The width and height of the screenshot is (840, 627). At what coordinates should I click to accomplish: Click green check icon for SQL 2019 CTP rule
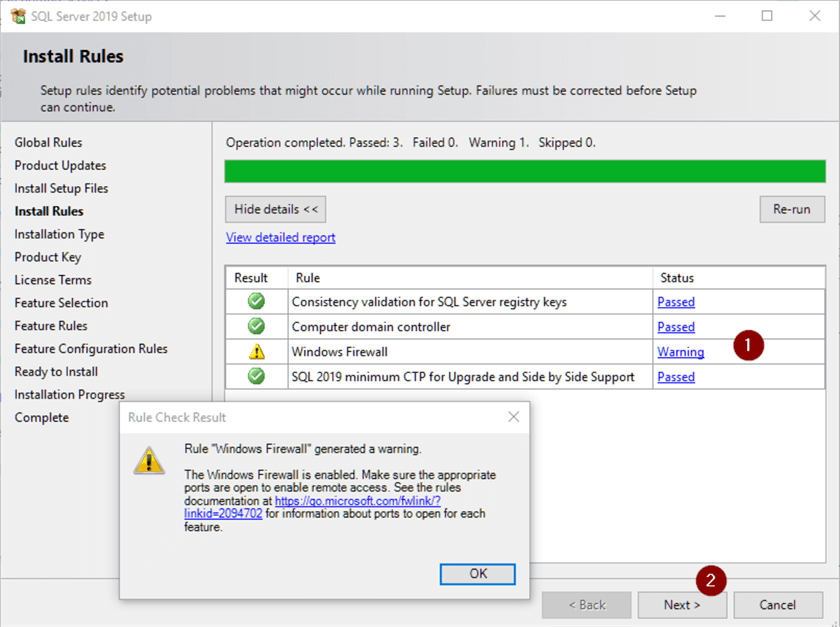tap(256, 376)
